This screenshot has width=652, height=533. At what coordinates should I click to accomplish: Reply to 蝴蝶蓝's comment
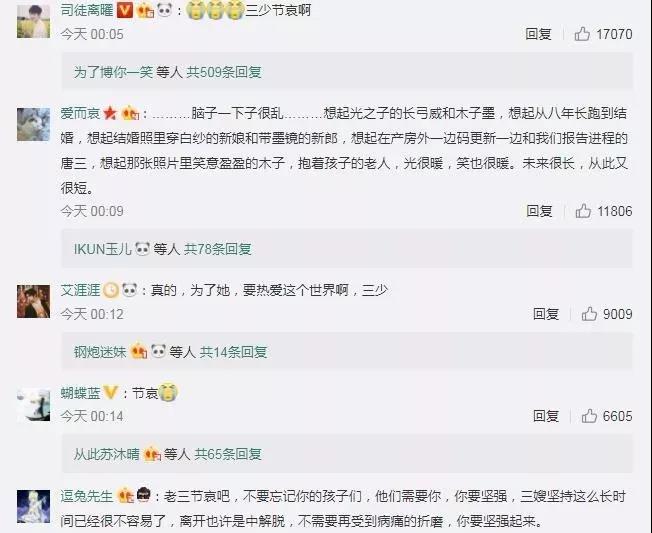(546, 416)
